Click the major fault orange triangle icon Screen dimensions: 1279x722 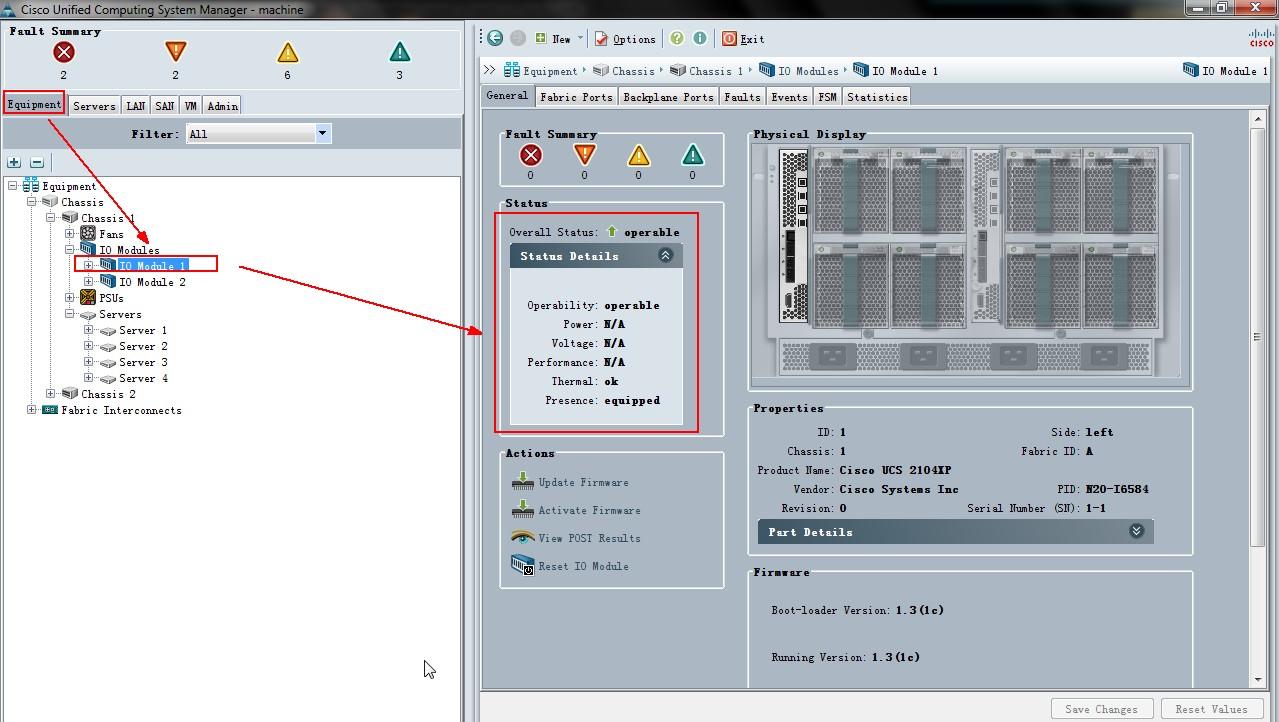tap(176, 52)
